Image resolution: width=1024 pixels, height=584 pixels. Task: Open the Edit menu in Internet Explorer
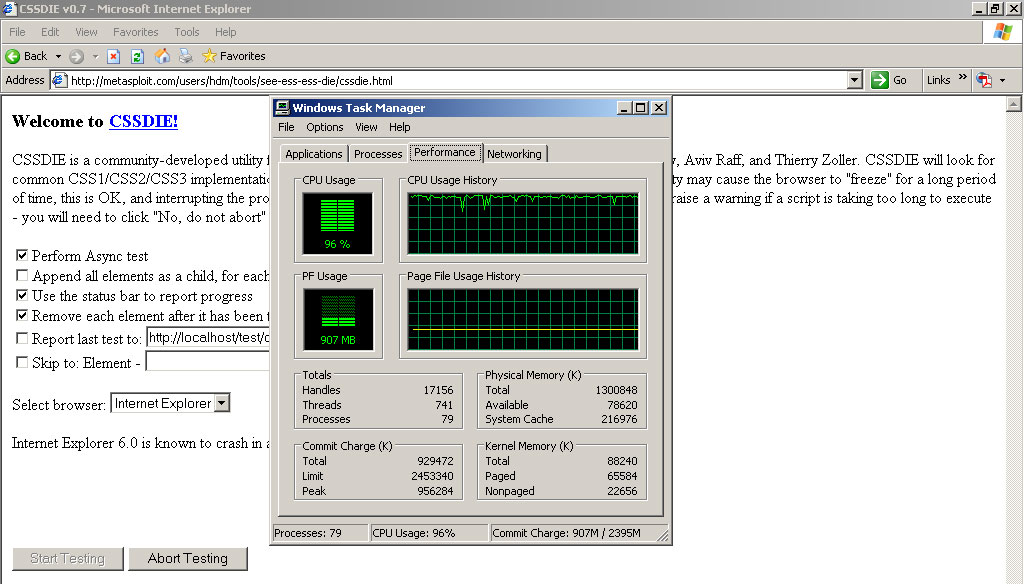(x=50, y=32)
